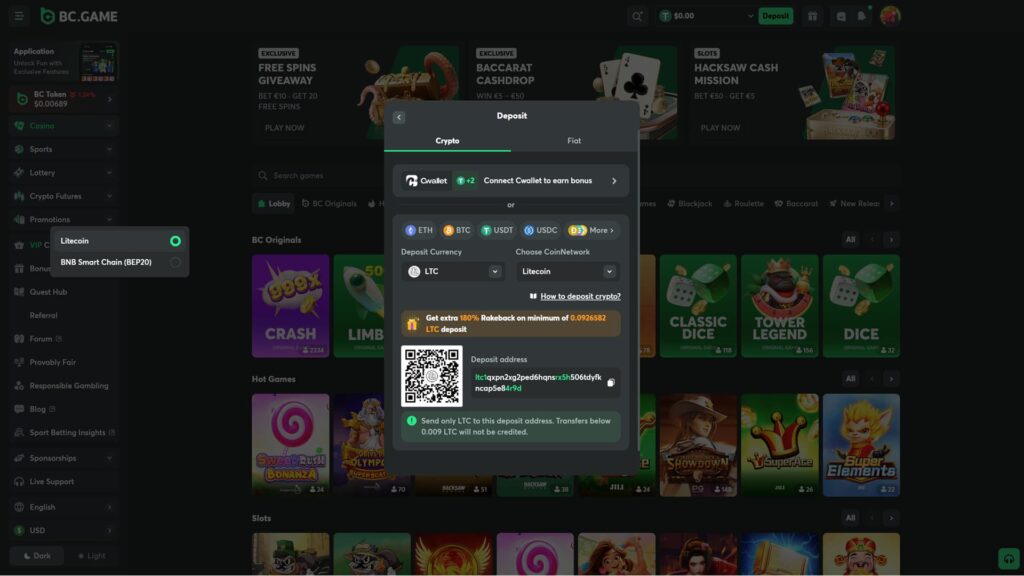Open the gift rewards icon in header
Image resolution: width=1024 pixels, height=576 pixels.
tap(812, 16)
